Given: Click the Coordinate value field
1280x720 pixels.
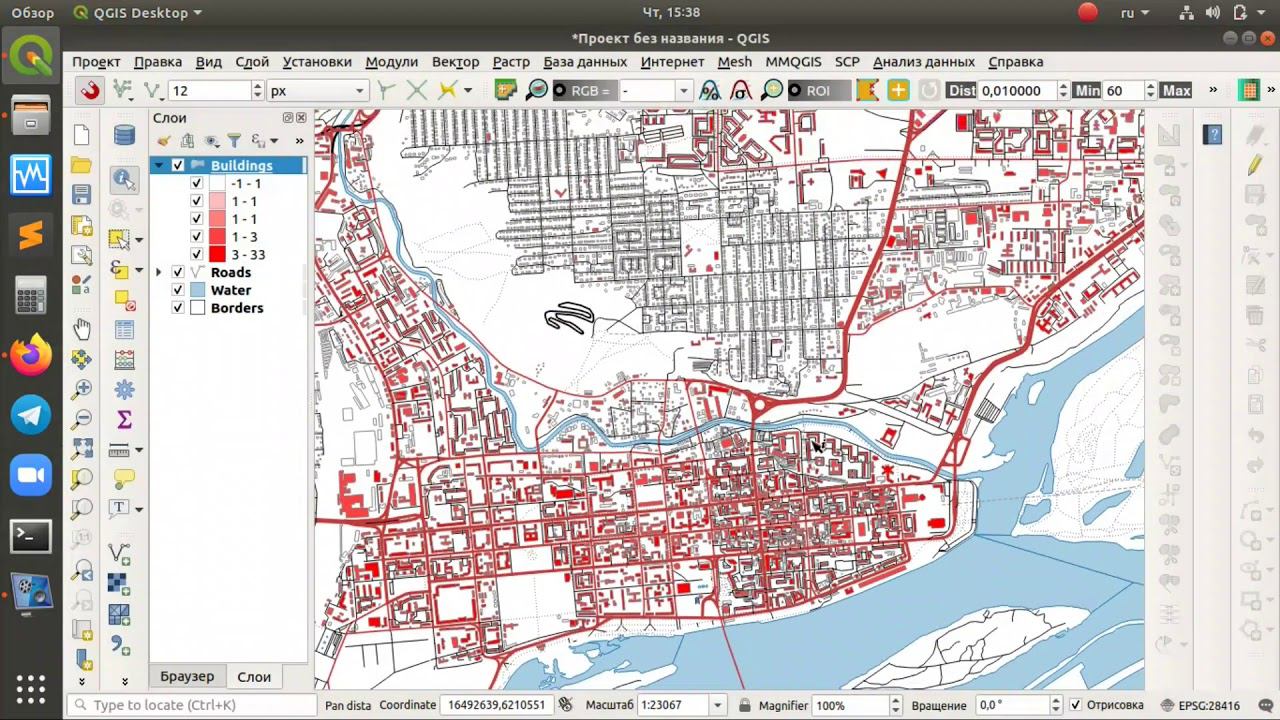Looking at the screenshot, I should click(x=496, y=705).
